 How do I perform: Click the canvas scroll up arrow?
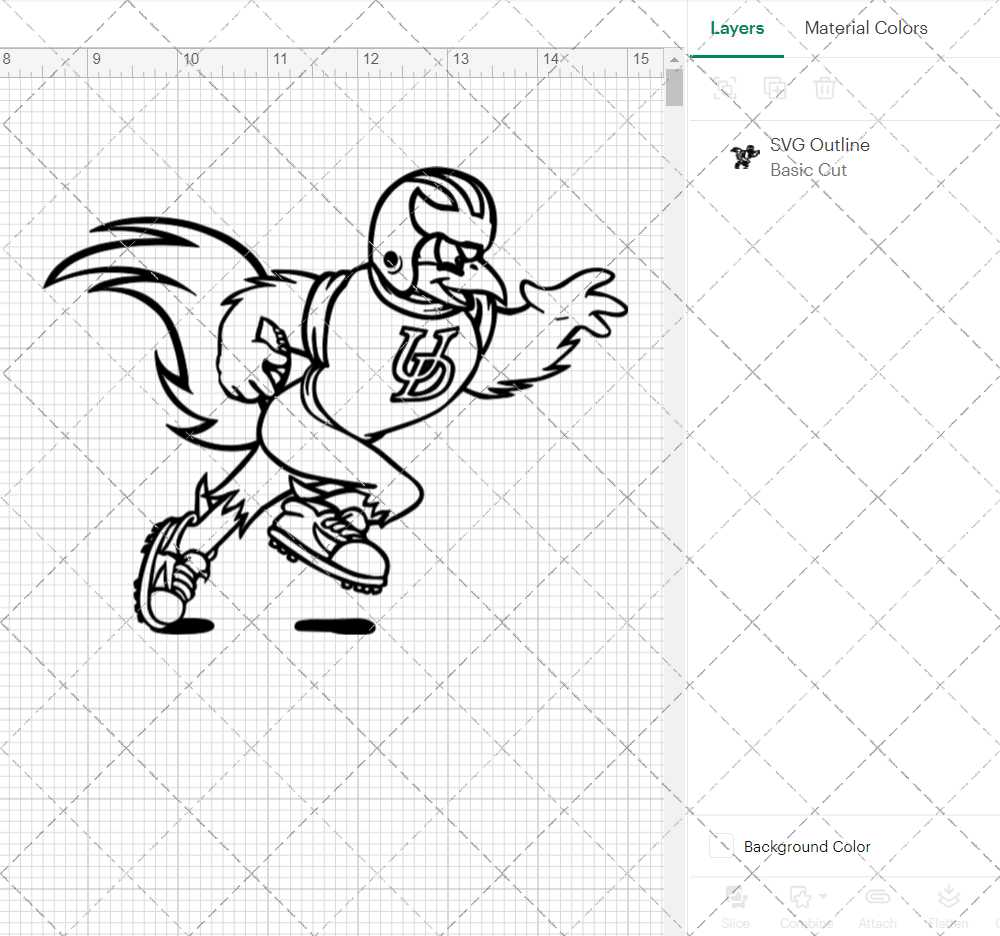(674, 59)
